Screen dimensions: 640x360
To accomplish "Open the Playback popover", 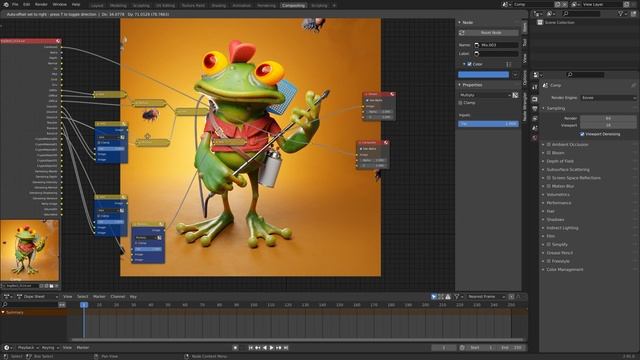I will 27,348.
